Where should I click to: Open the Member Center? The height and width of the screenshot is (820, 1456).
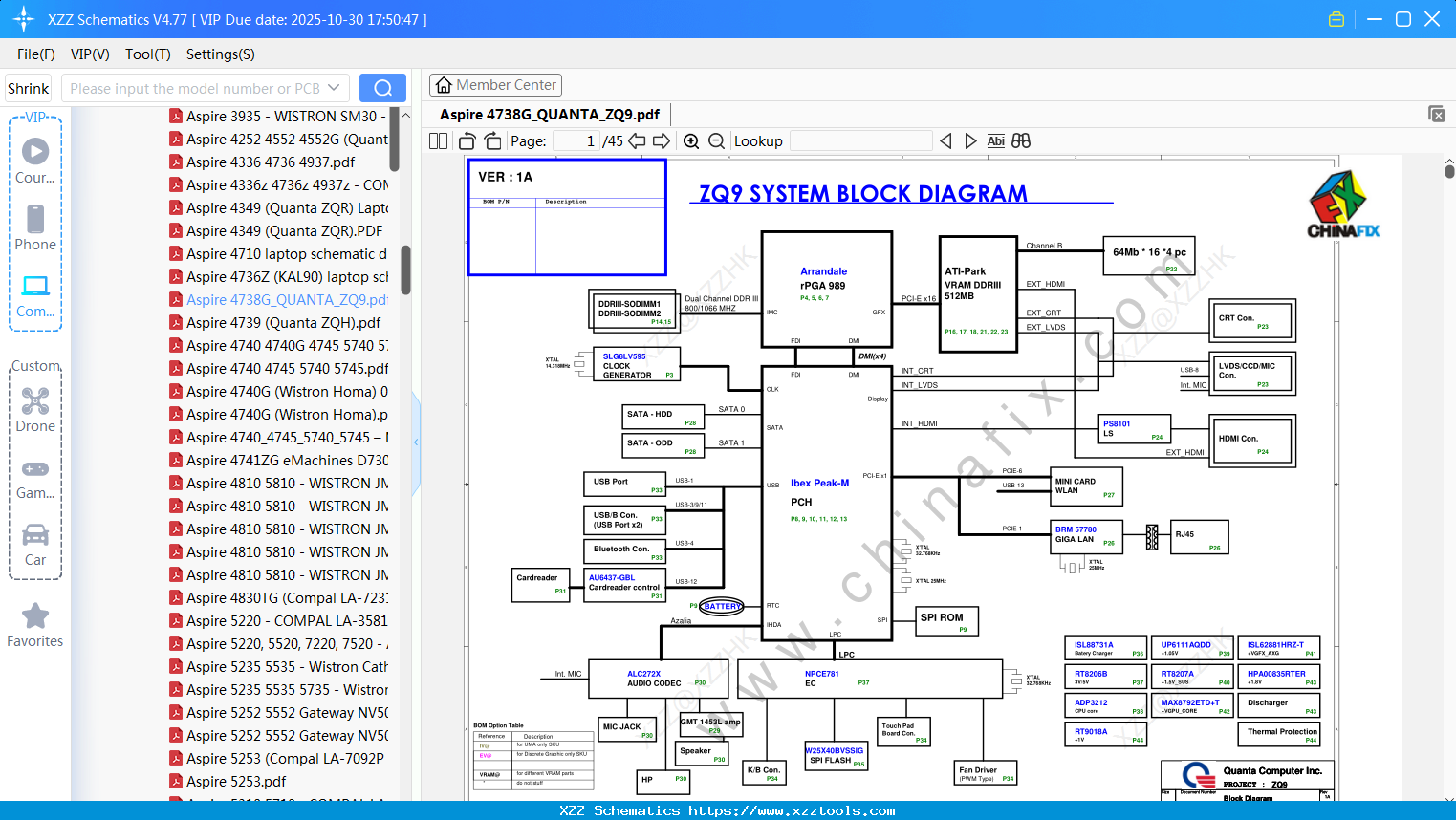495,85
